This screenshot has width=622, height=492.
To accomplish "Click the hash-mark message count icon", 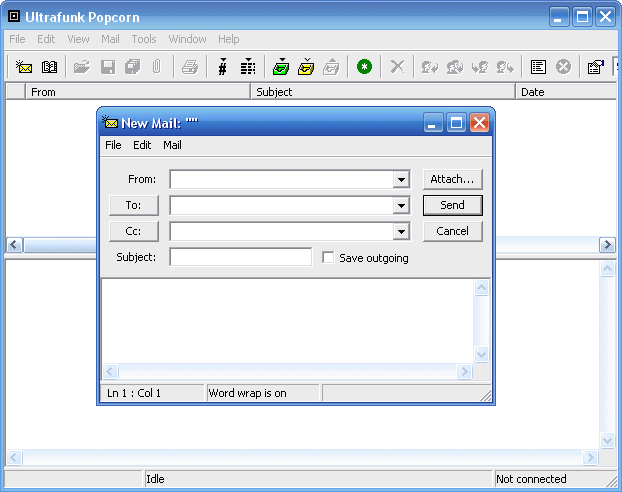I will 223,67.
